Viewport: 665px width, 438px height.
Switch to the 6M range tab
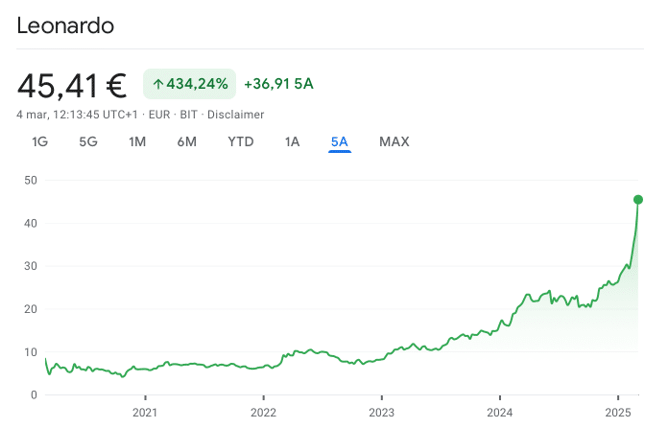[187, 142]
